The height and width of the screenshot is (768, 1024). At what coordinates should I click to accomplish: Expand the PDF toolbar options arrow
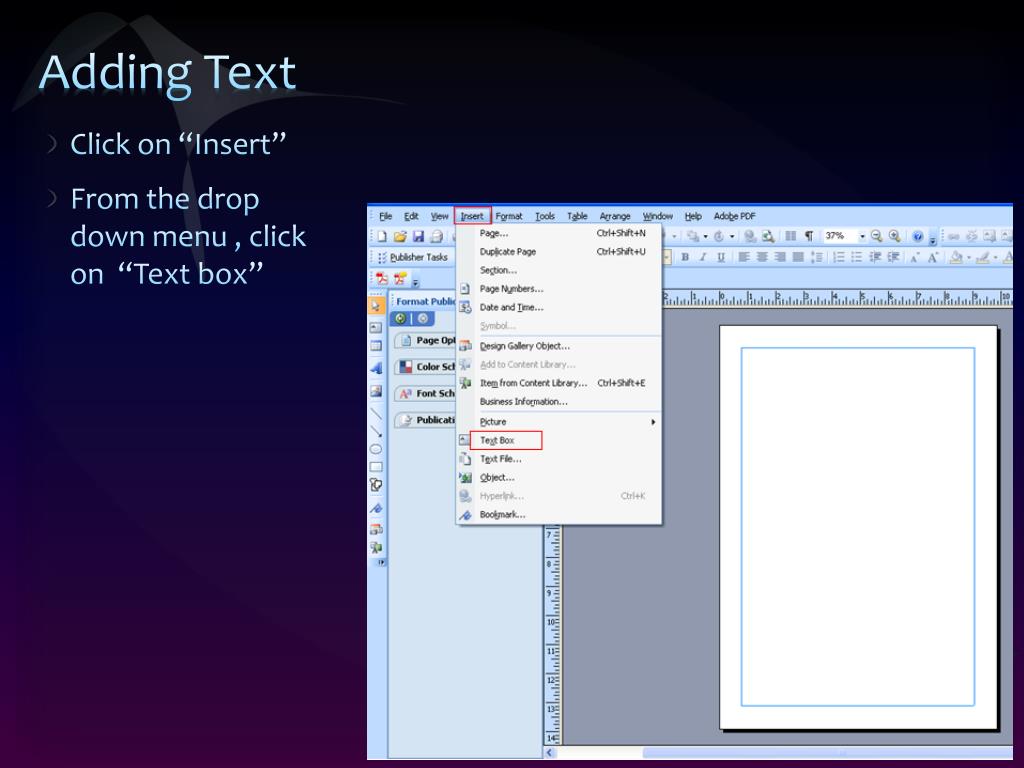coord(415,282)
